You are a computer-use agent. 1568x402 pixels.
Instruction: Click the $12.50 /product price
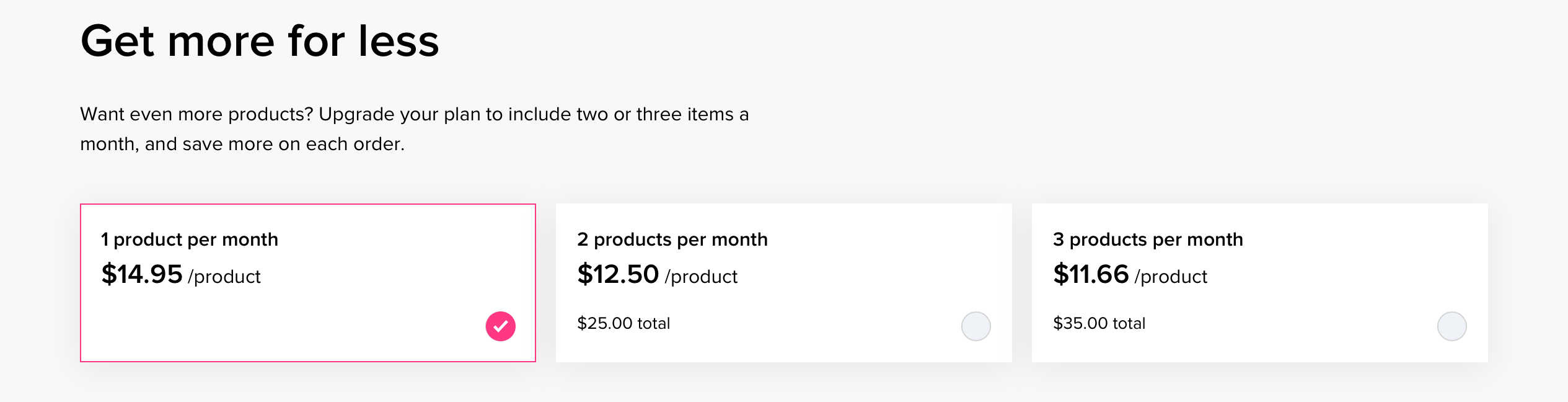657,274
